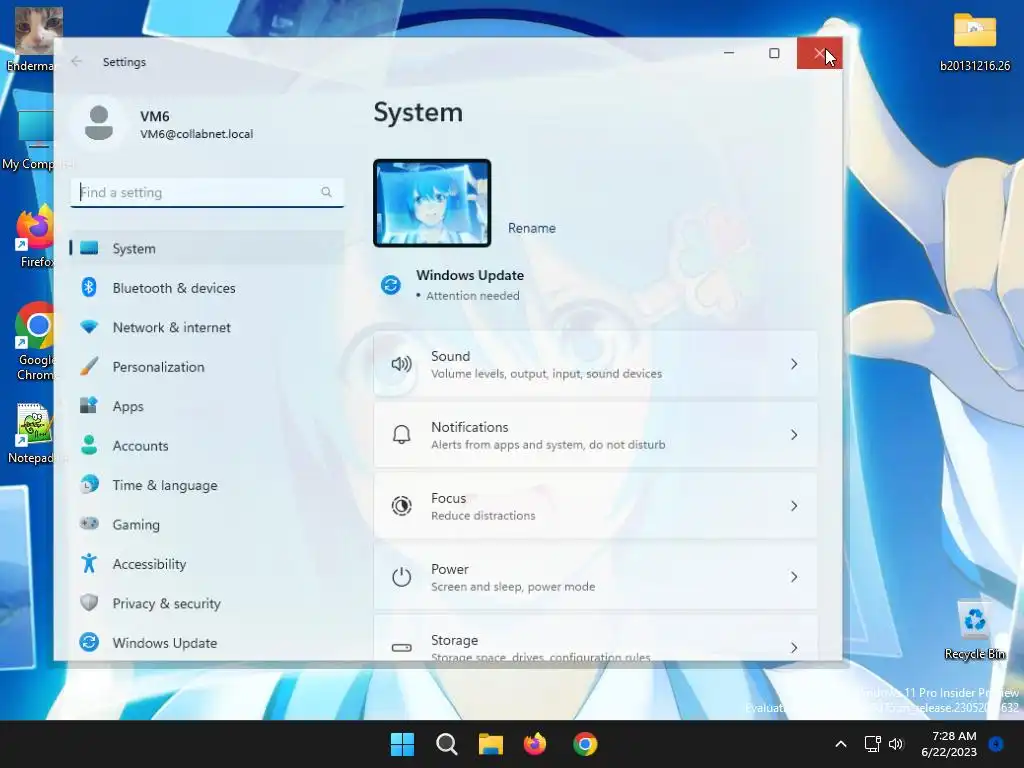This screenshot has width=1024, height=768.
Task: Click 'Screen and sleep, power mode' text
Action: pyautogui.click(x=513, y=586)
